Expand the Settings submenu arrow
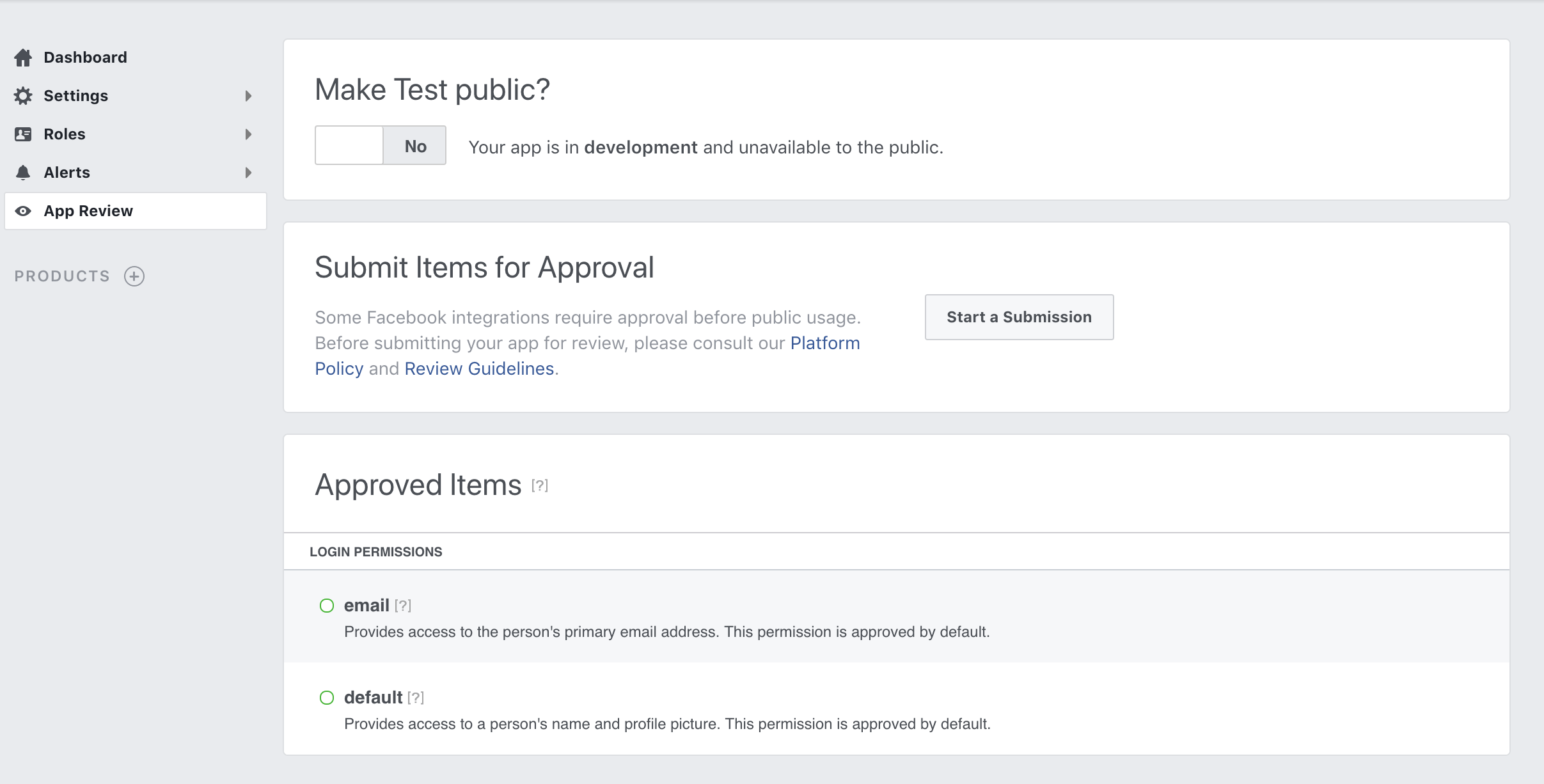Viewport: 1544px width, 784px height. (248, 96)
